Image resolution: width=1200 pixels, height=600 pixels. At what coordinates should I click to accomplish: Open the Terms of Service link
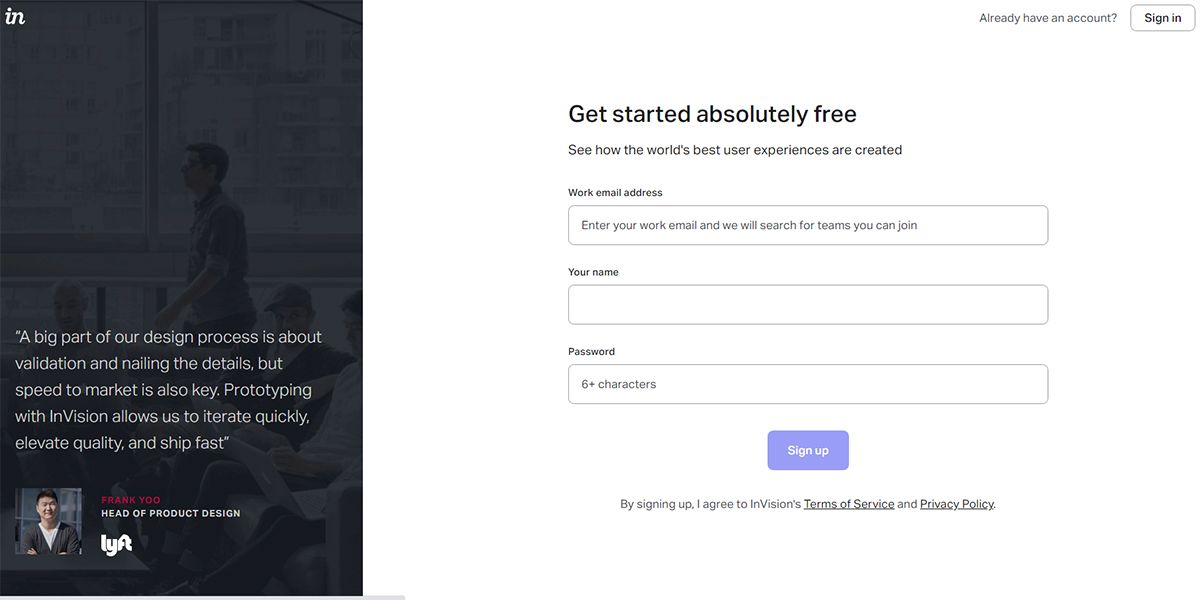(x=848, y=504)
